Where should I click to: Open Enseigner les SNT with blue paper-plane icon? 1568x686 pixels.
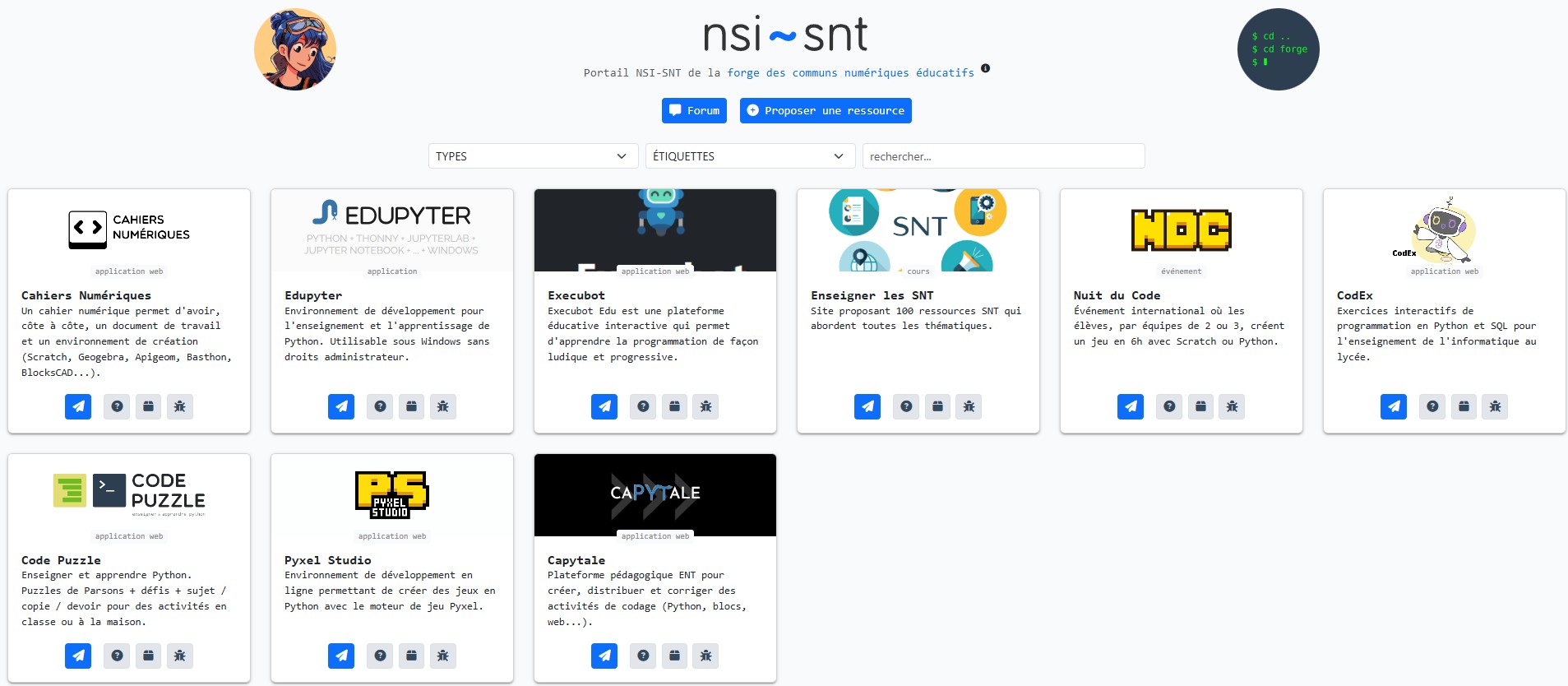(867, 406)
